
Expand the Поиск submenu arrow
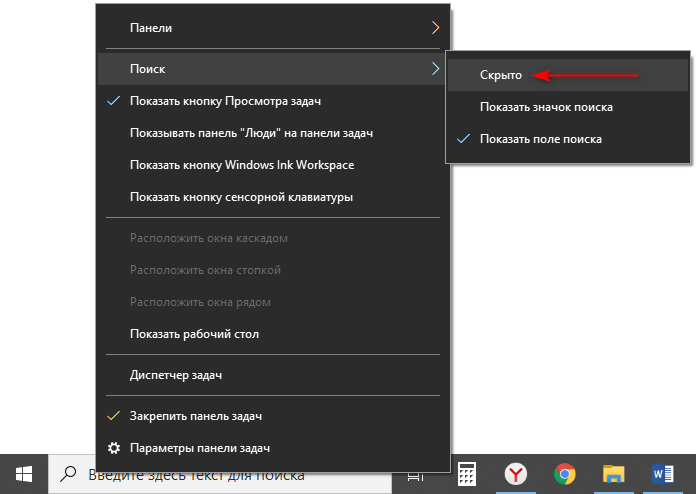tap(435, 68)
